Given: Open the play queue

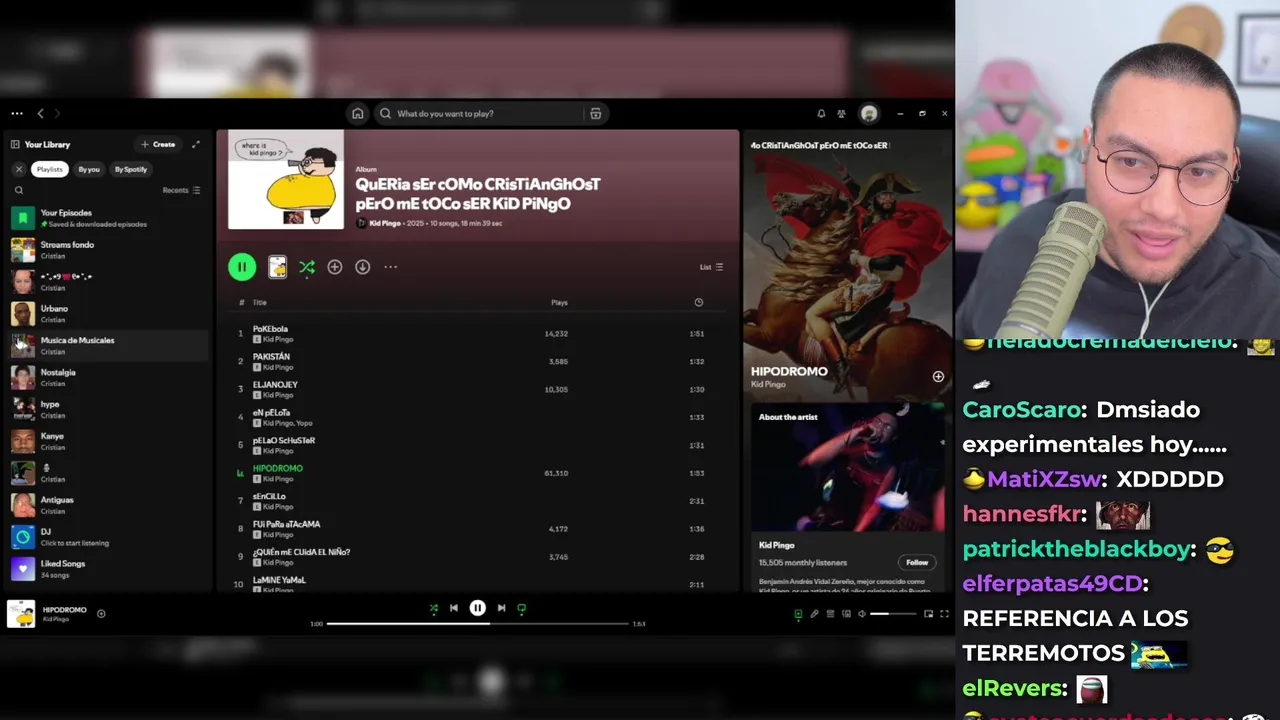Looking at the screenshot, I should (x=830, y=614).
